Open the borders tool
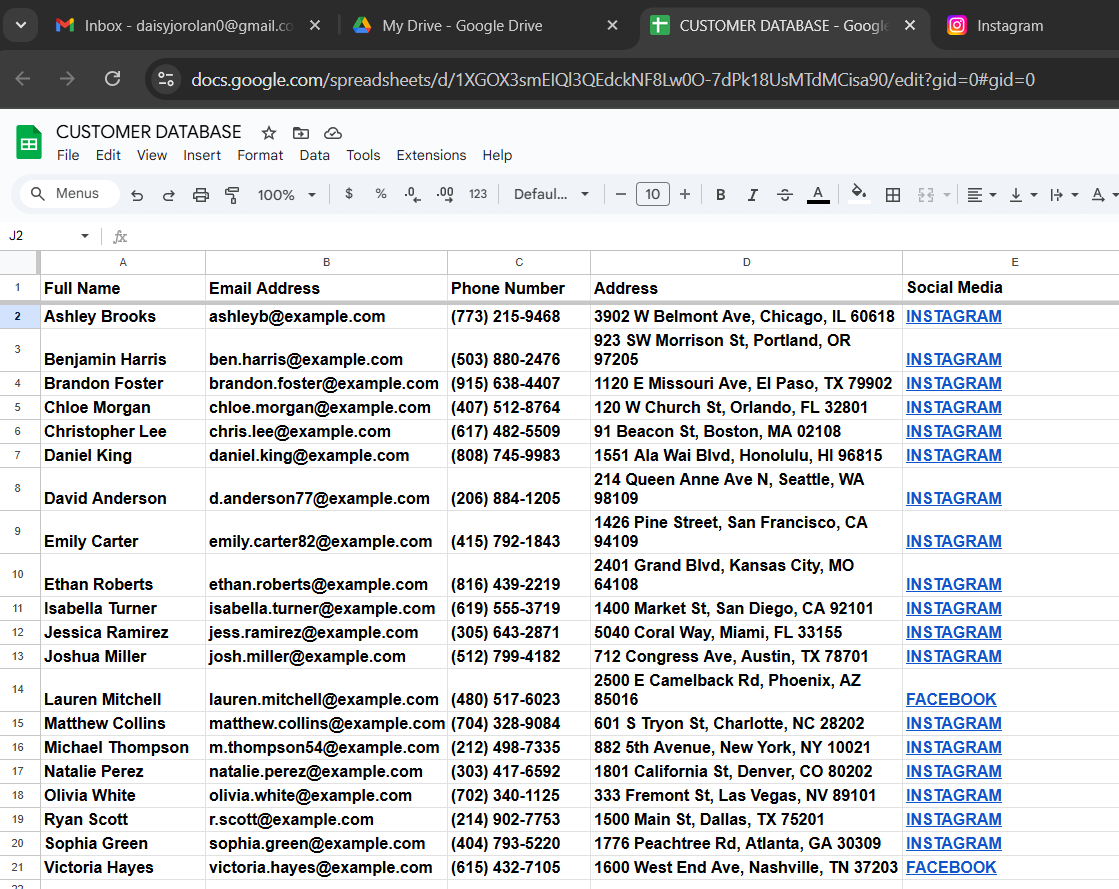The image size is (1119, 889). pyautogui.click(x=893, y=195)
